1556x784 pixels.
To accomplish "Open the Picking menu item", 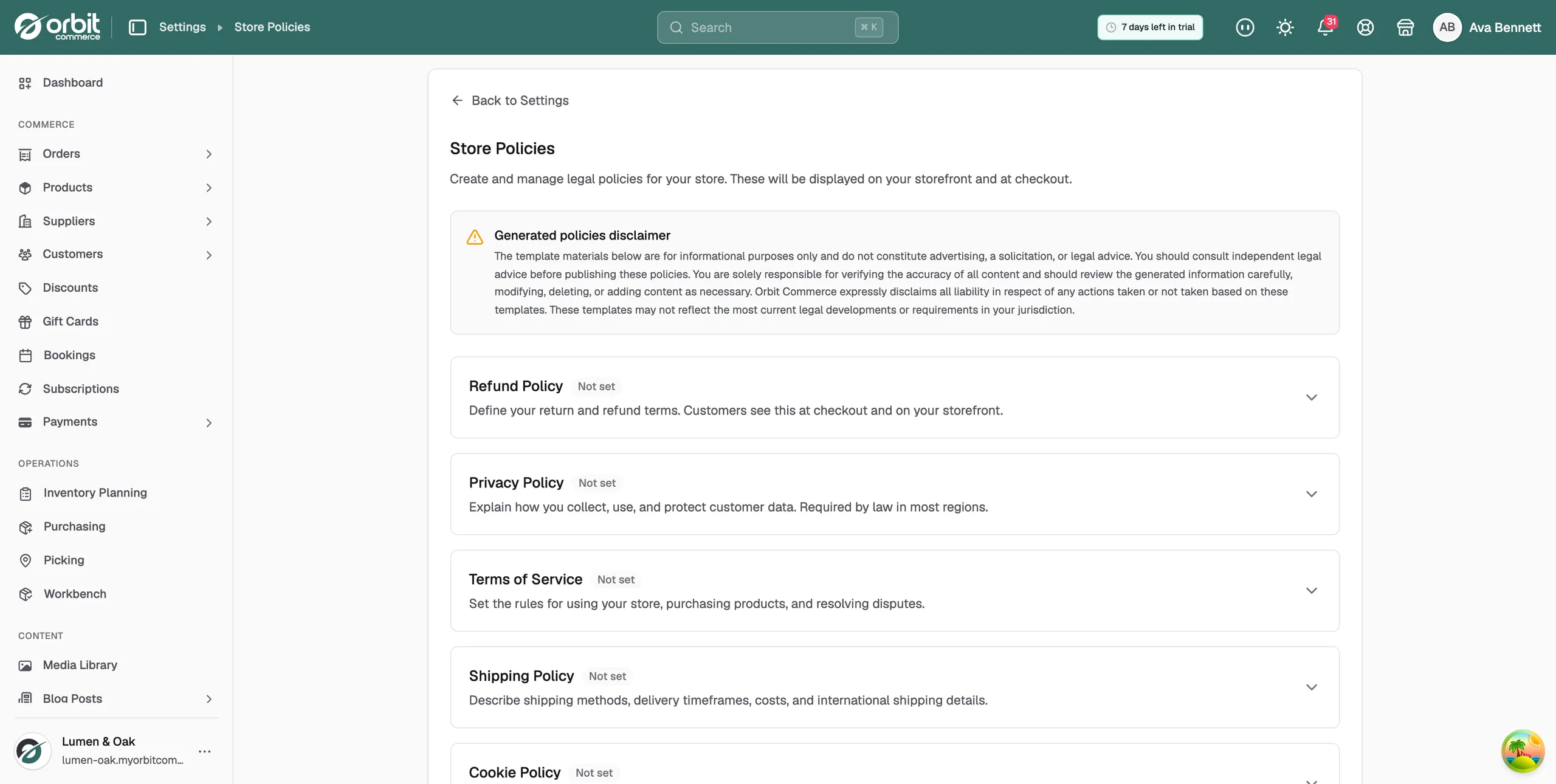I will (x=115, y=560).
